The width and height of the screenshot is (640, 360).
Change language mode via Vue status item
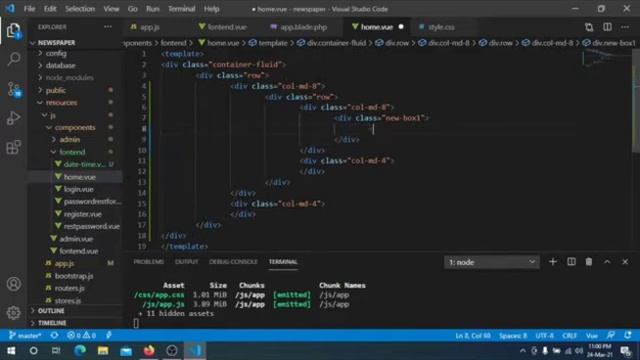[592, 336]
